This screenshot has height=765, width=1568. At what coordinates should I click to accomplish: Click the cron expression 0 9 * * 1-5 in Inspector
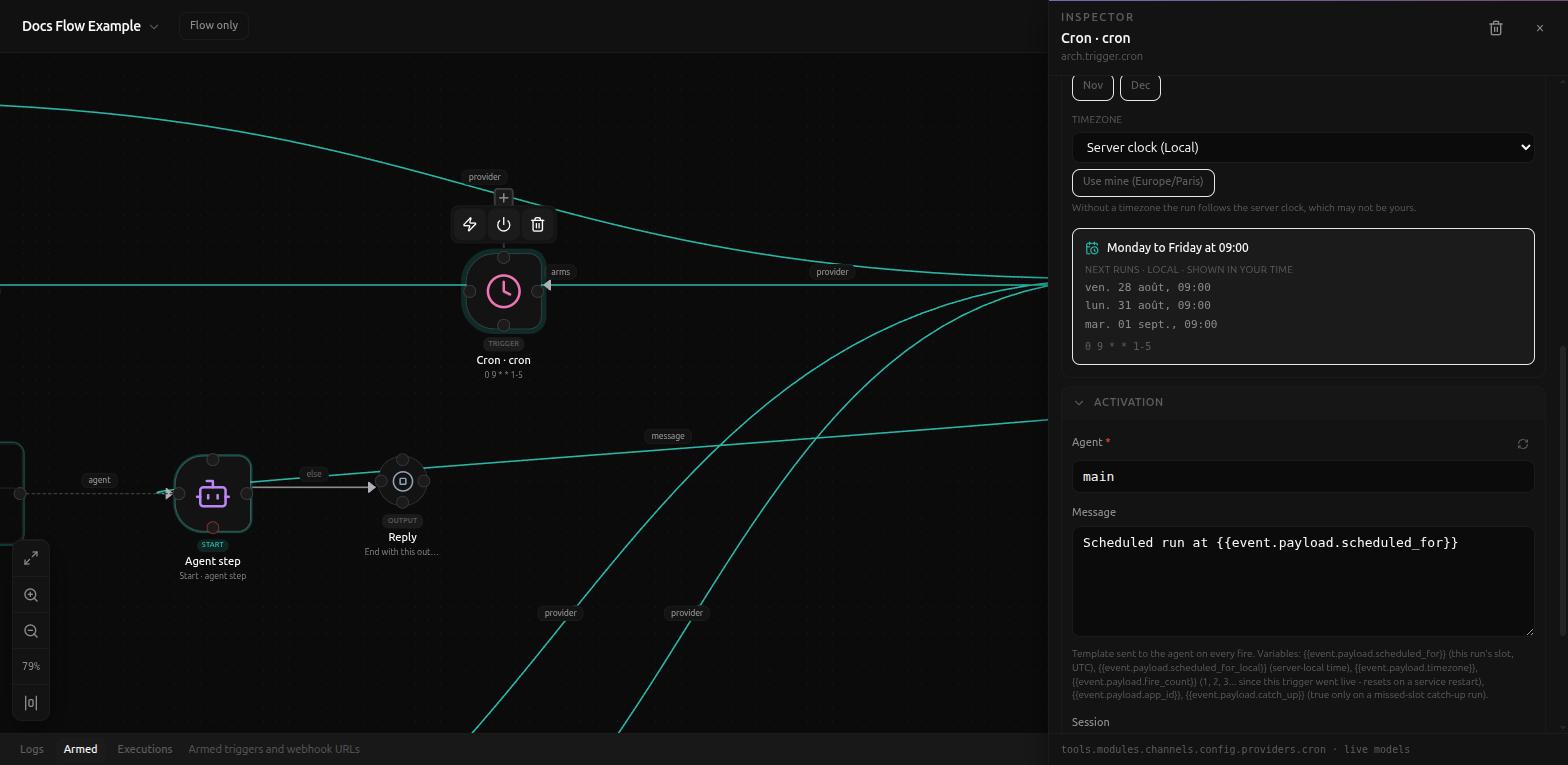click(1118, 346)
